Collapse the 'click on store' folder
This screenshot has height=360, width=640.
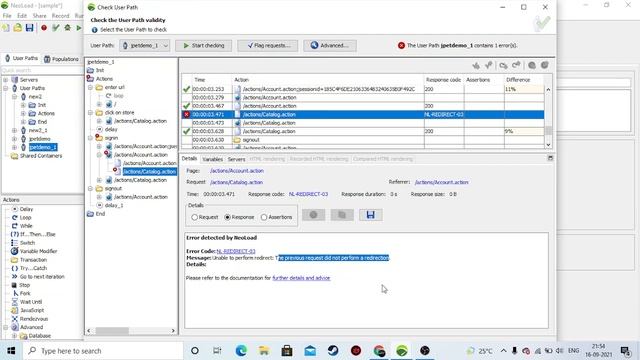click(91, 113)
